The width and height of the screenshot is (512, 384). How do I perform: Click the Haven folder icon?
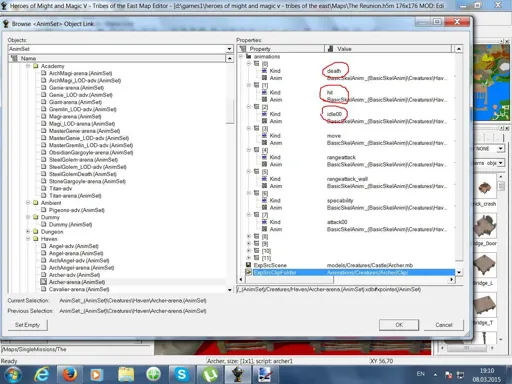(x=36, y=239)
